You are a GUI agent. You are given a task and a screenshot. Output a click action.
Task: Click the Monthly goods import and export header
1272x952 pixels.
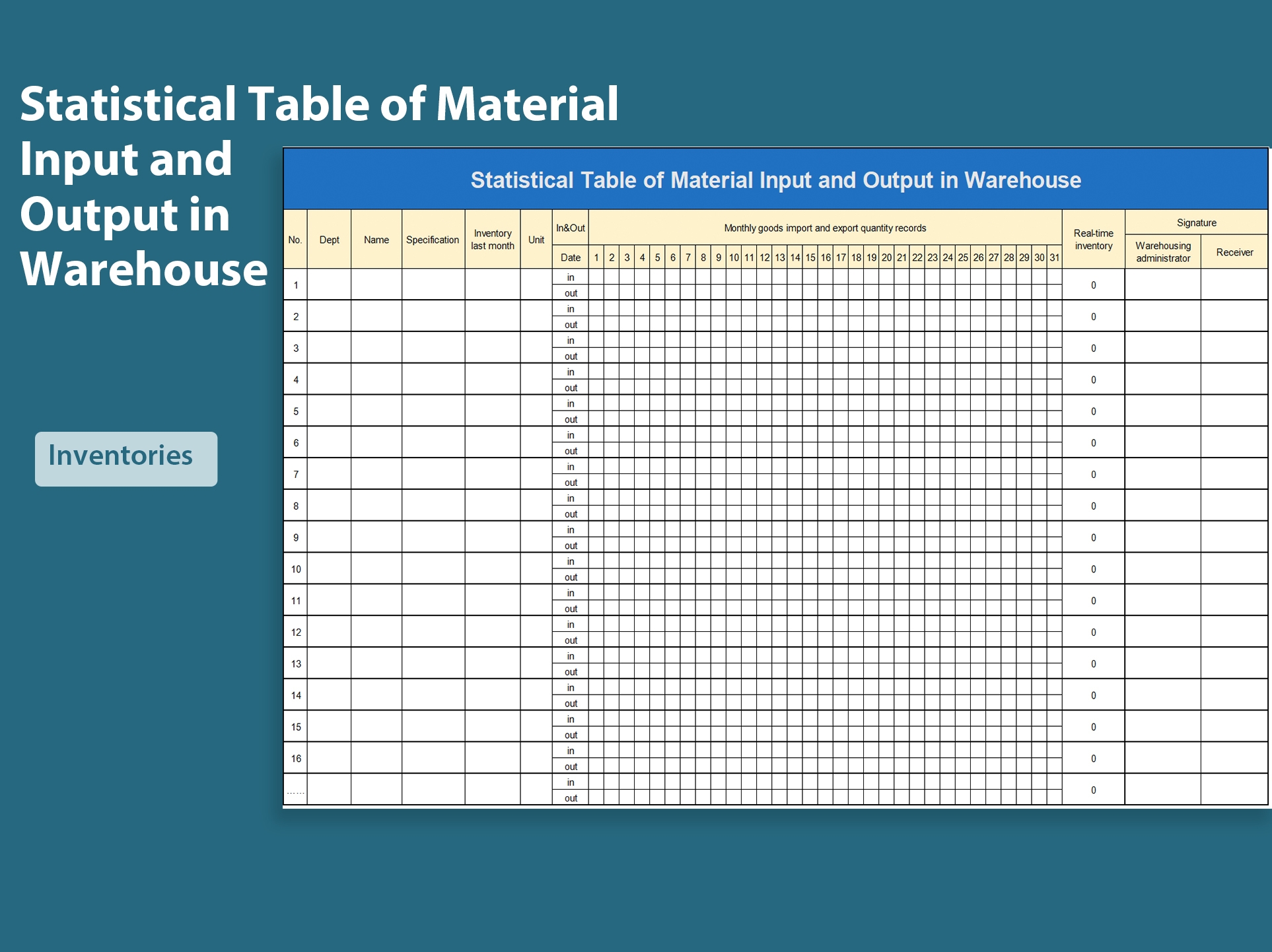824,227
